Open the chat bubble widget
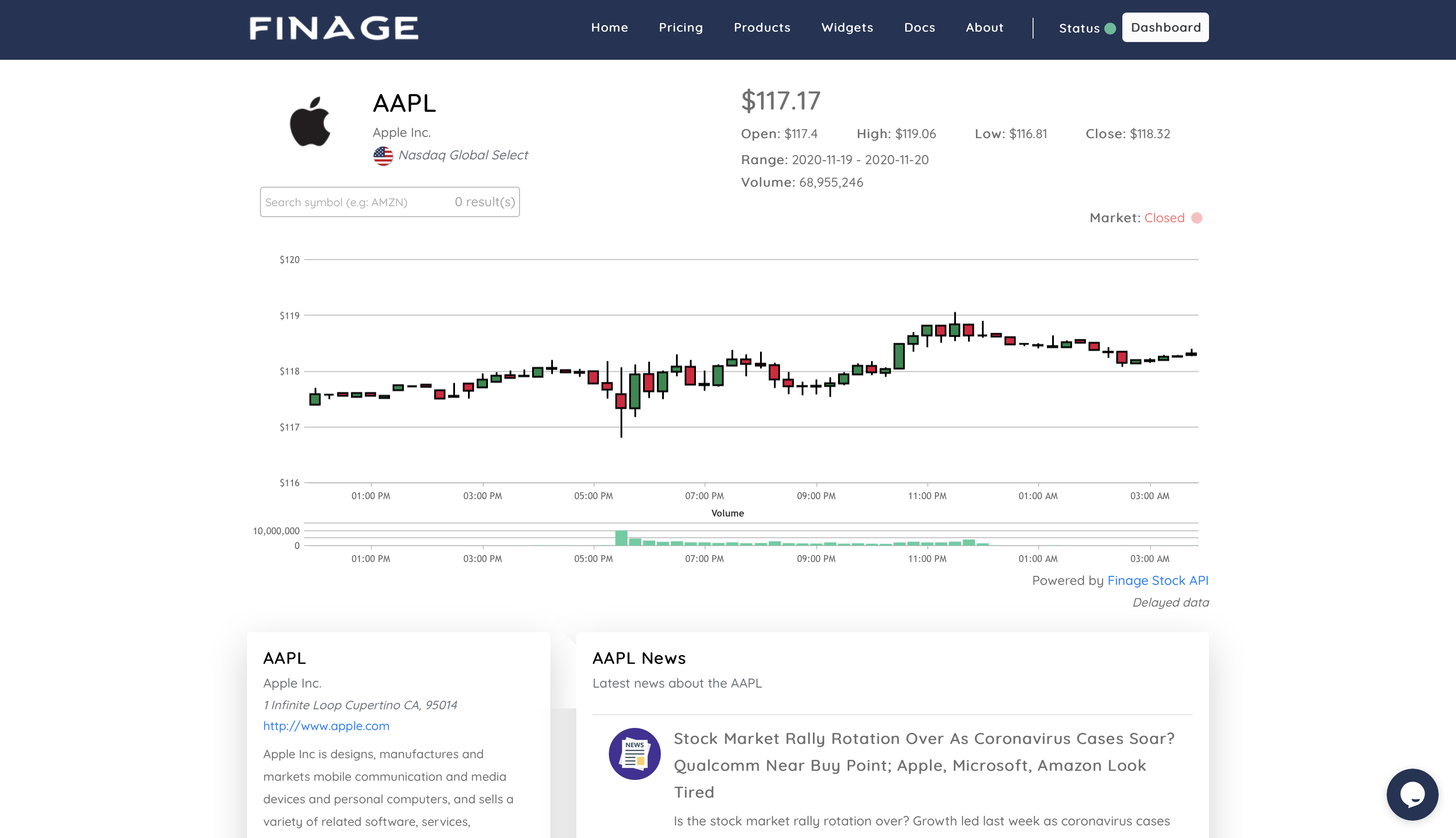The height and width of the screenshot is (838, 1456). tap(1412, 794)
